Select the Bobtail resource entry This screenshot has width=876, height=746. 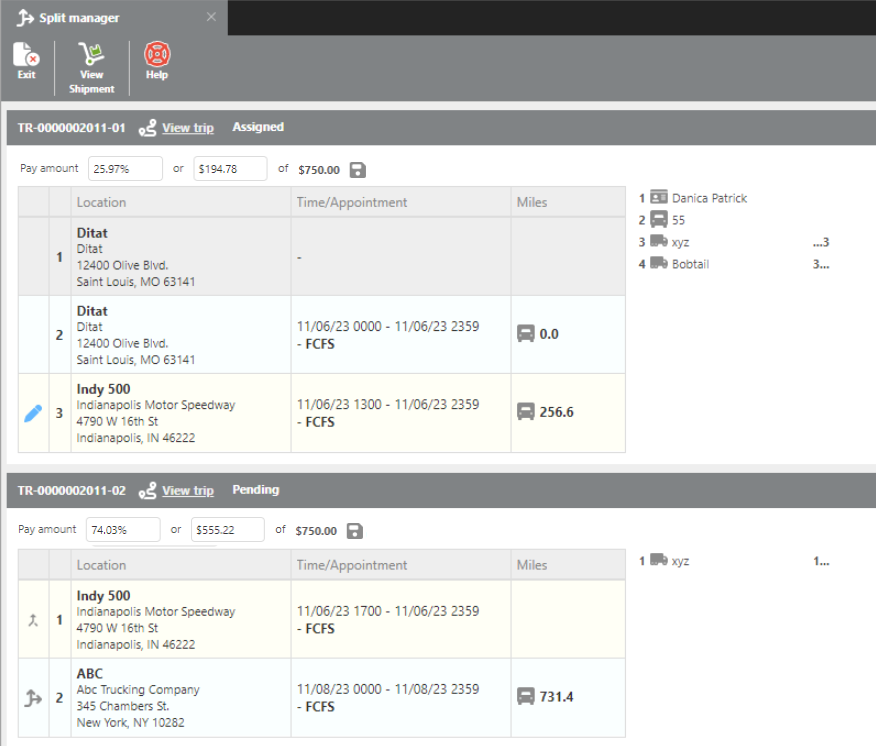tap(690, 264)
